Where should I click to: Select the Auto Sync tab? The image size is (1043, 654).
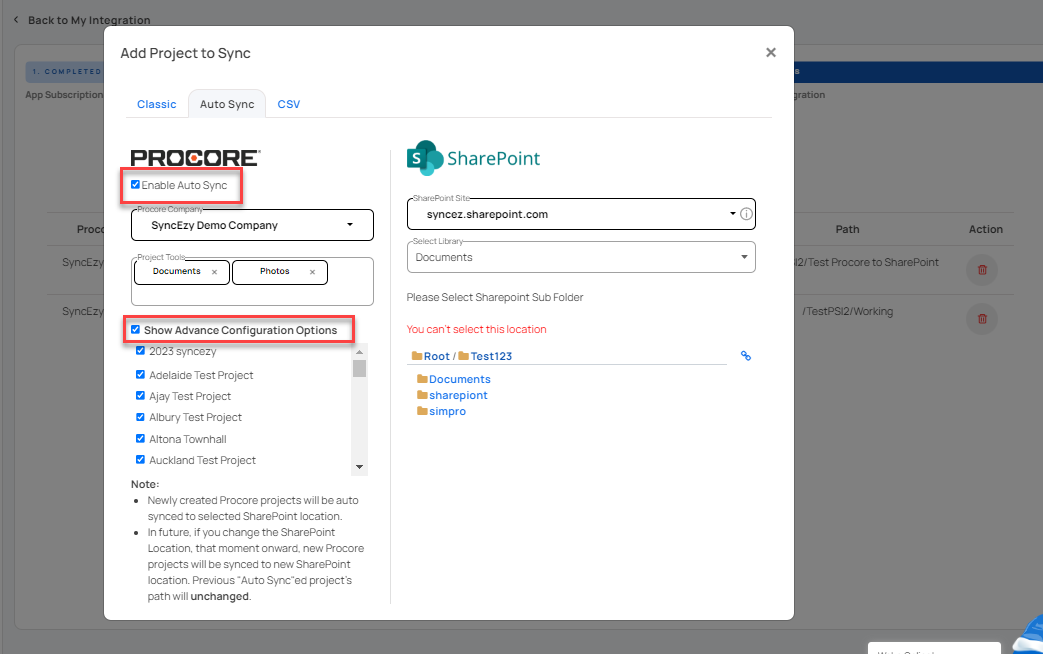click(x=227, y=104)
